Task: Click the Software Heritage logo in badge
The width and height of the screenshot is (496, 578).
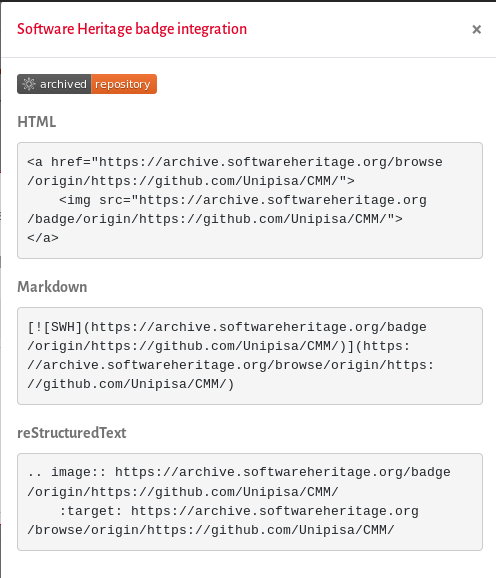Action: coord(29,84)
